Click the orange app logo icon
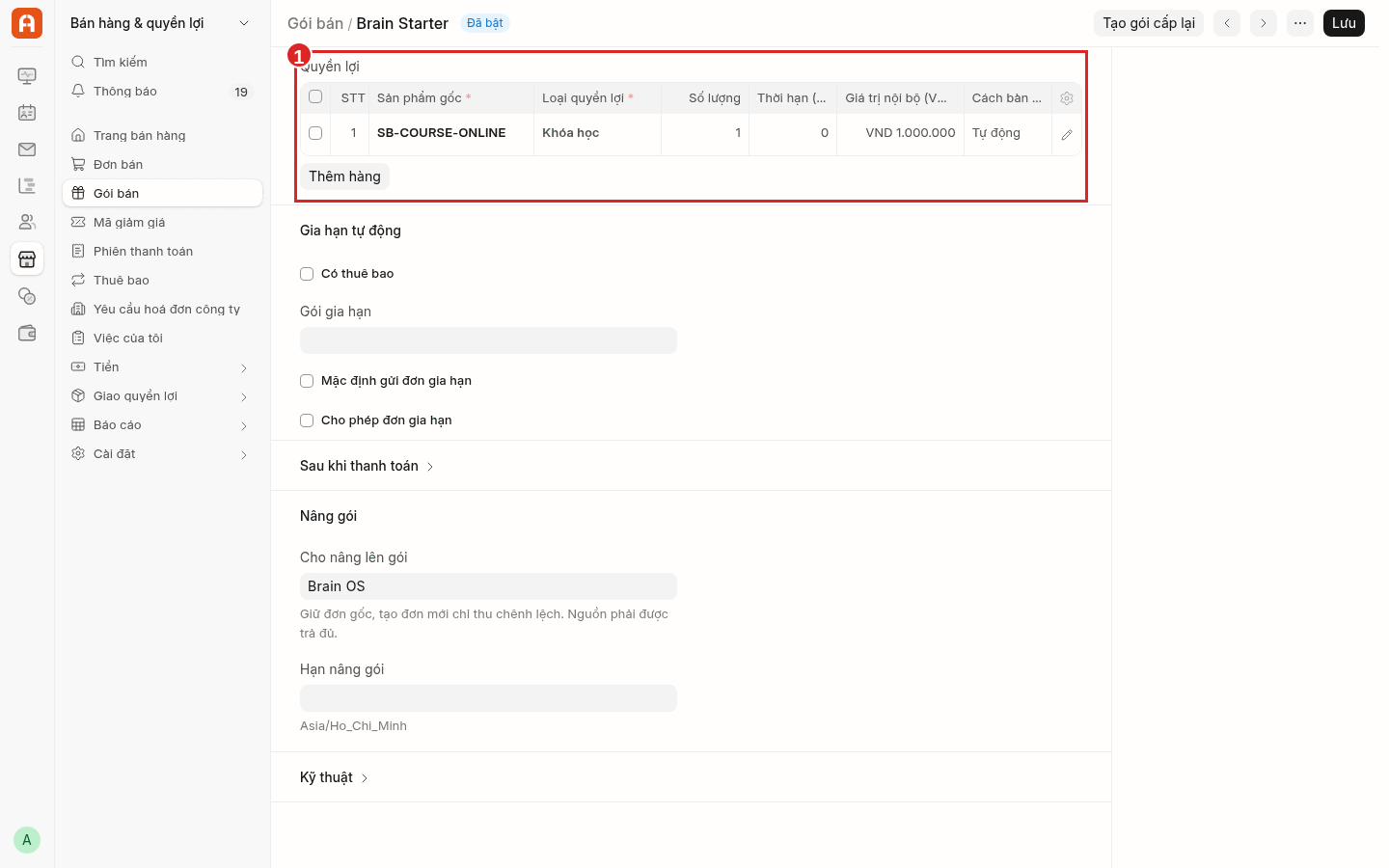Viewport: 1389px width, 868px height. click(x=27, y=23)
